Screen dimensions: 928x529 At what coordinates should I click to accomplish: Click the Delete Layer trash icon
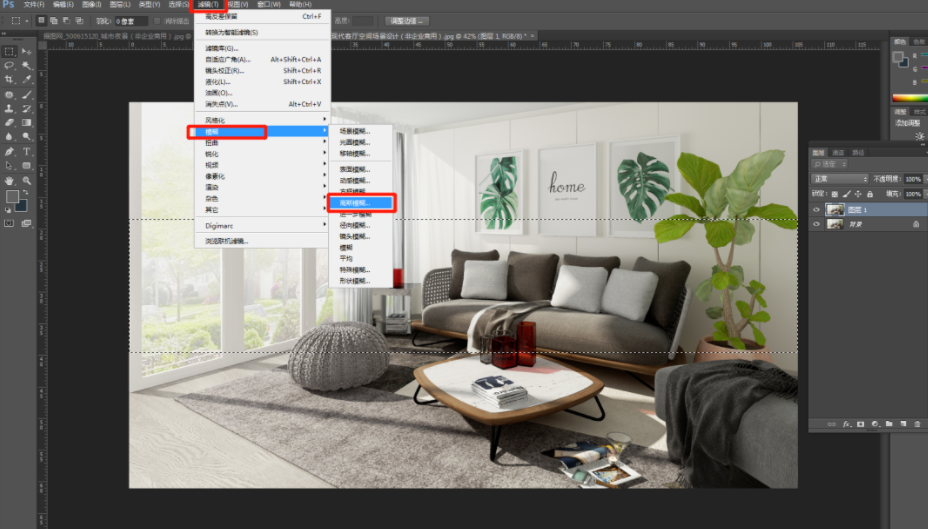tap(917, 424)
